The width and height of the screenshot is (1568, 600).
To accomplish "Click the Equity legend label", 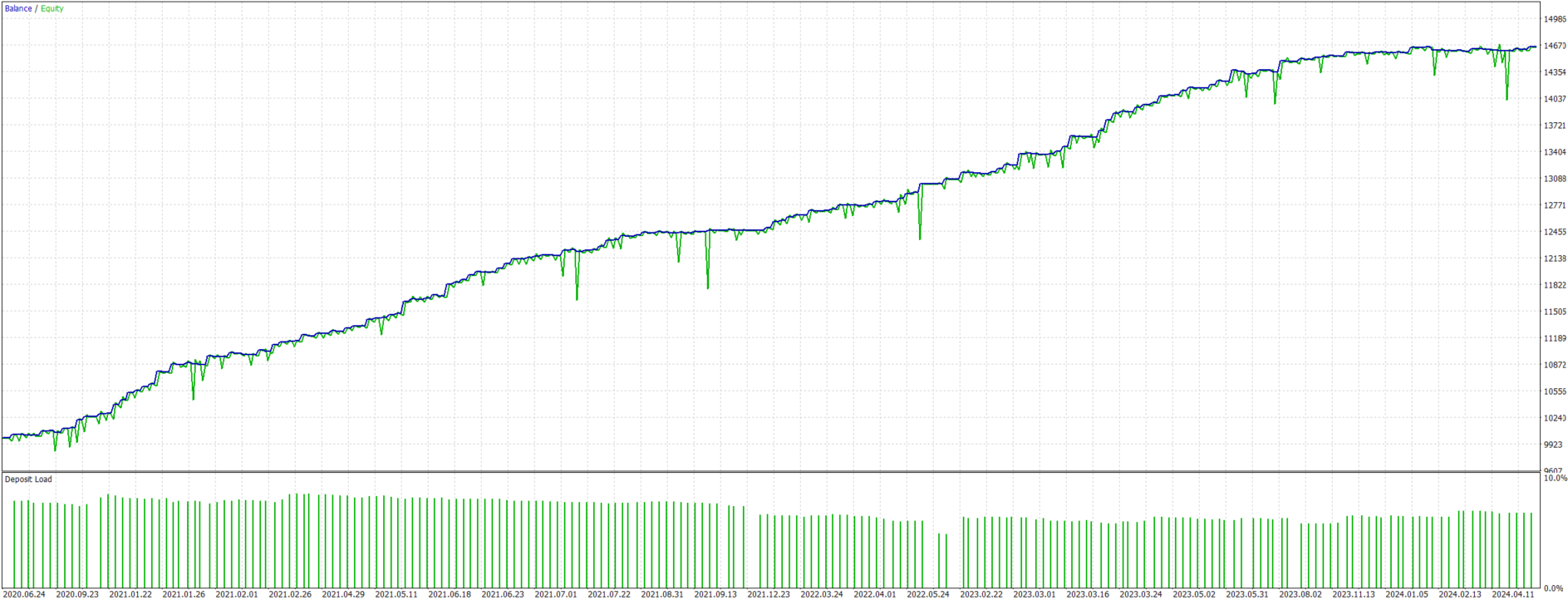I will point(52,8).
